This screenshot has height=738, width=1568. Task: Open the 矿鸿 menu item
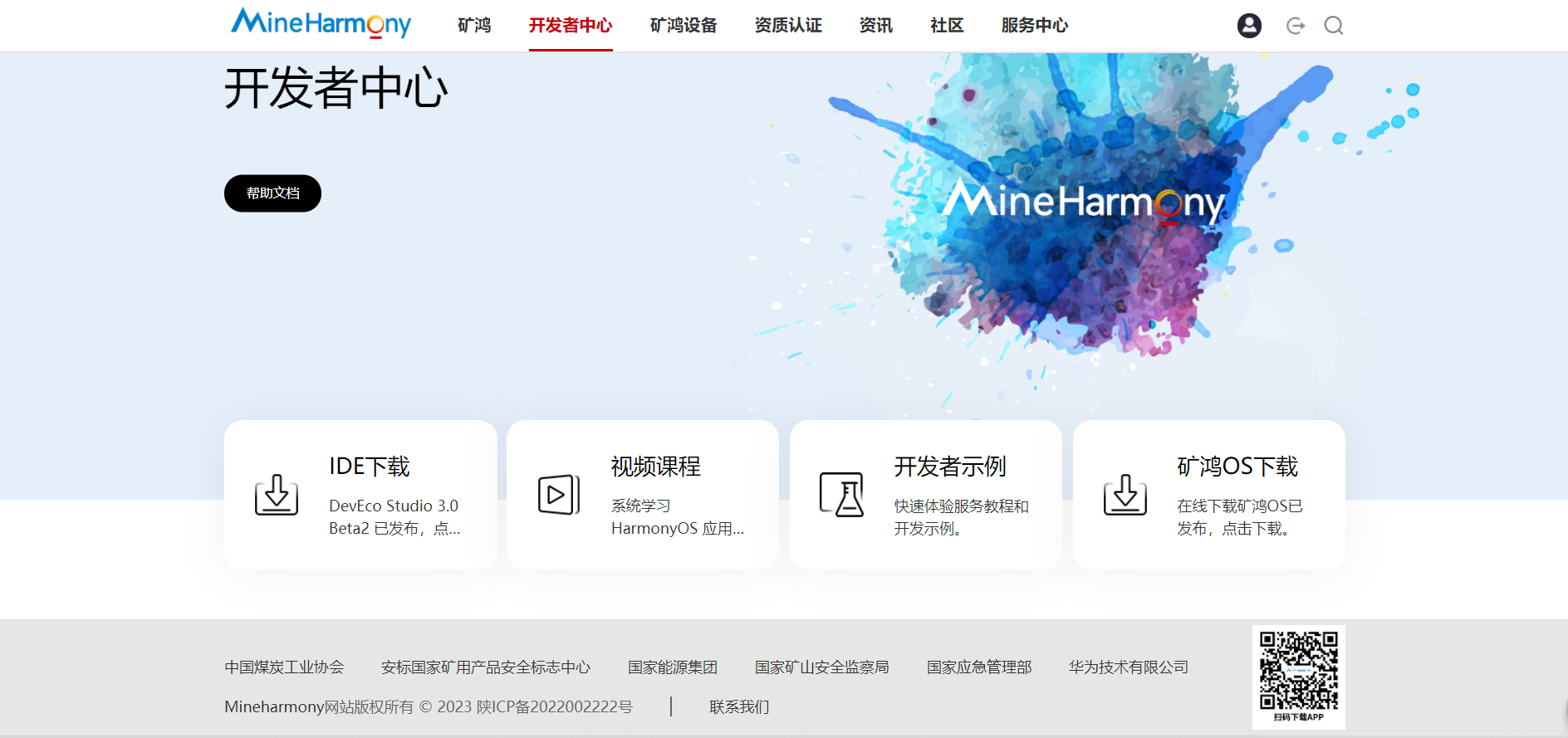[474, 26]
